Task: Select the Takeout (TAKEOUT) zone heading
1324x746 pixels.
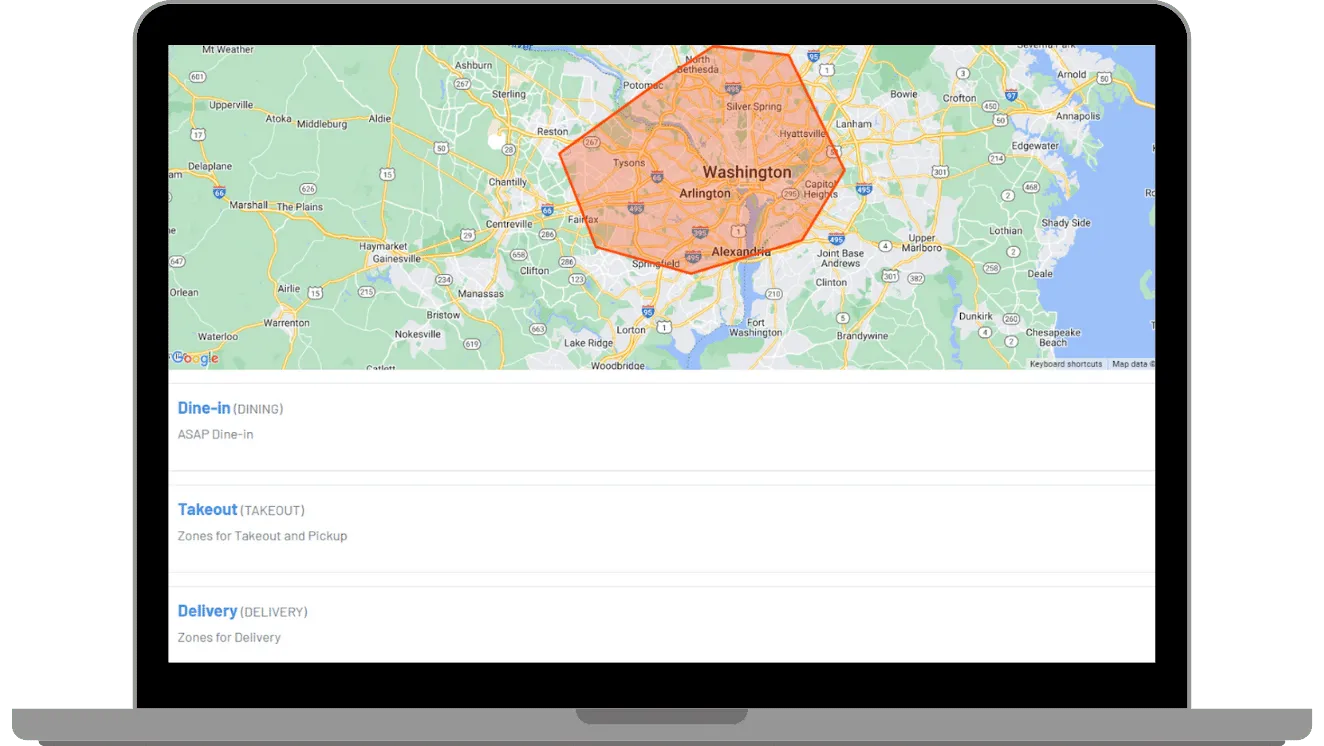Action: 207,509
